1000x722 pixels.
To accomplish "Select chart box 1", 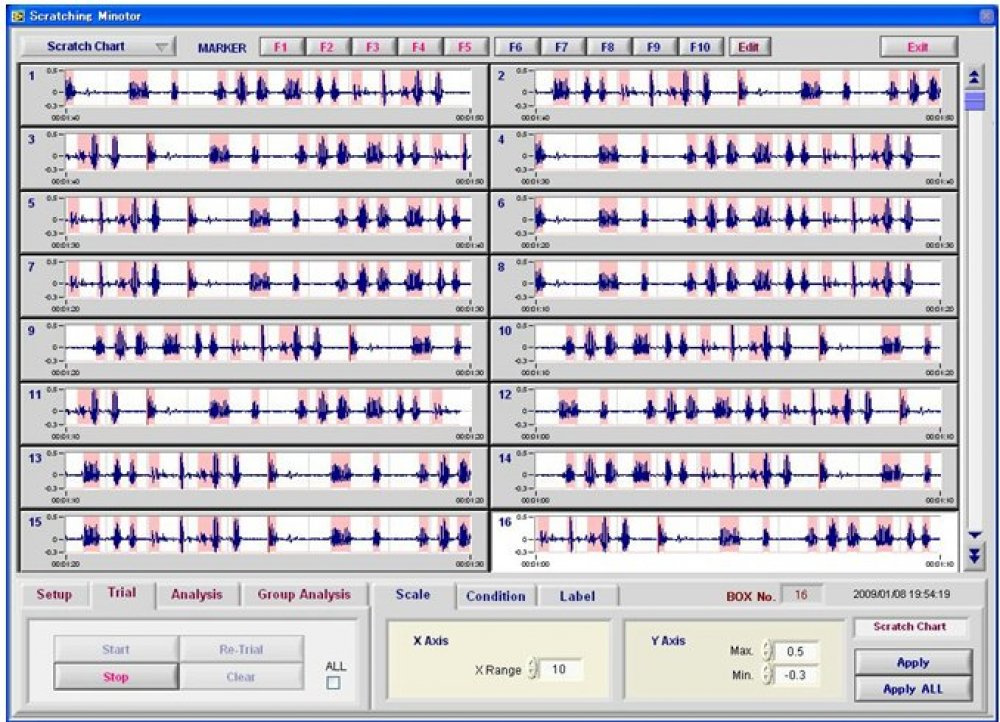I will pyautogui.click(x=254, y=94).
